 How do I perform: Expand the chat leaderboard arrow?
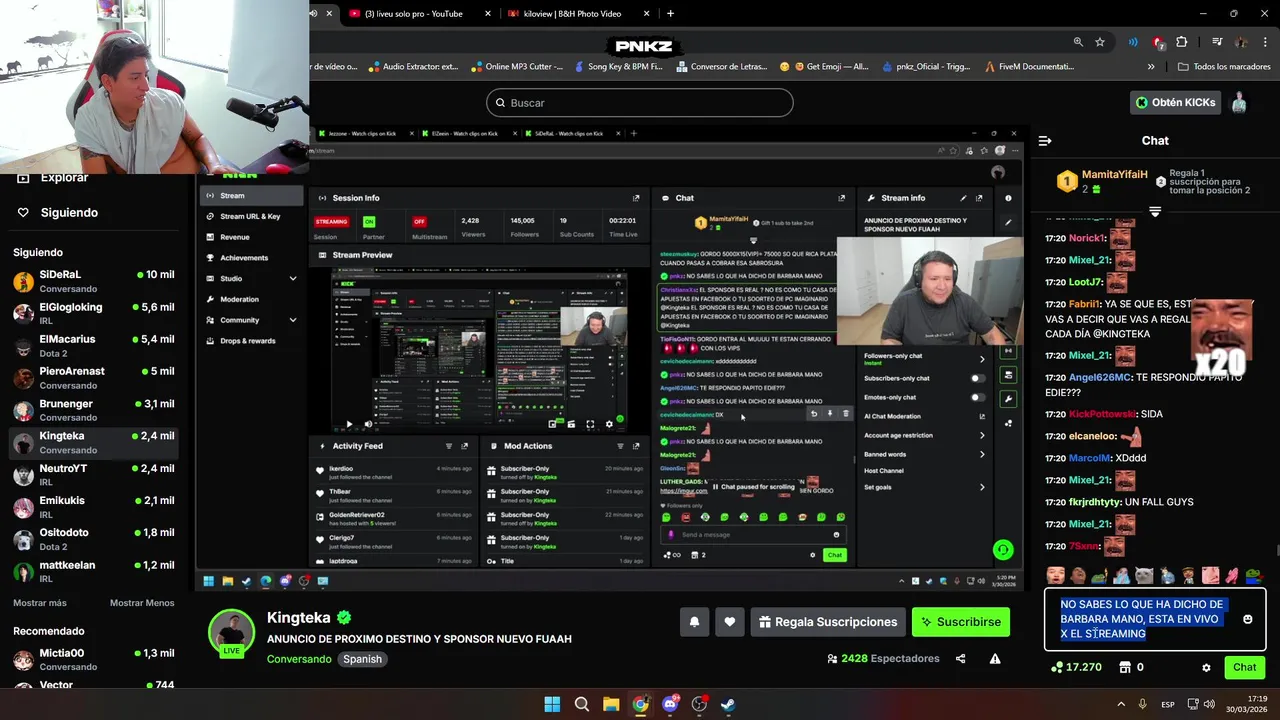tap(1155, 211)
